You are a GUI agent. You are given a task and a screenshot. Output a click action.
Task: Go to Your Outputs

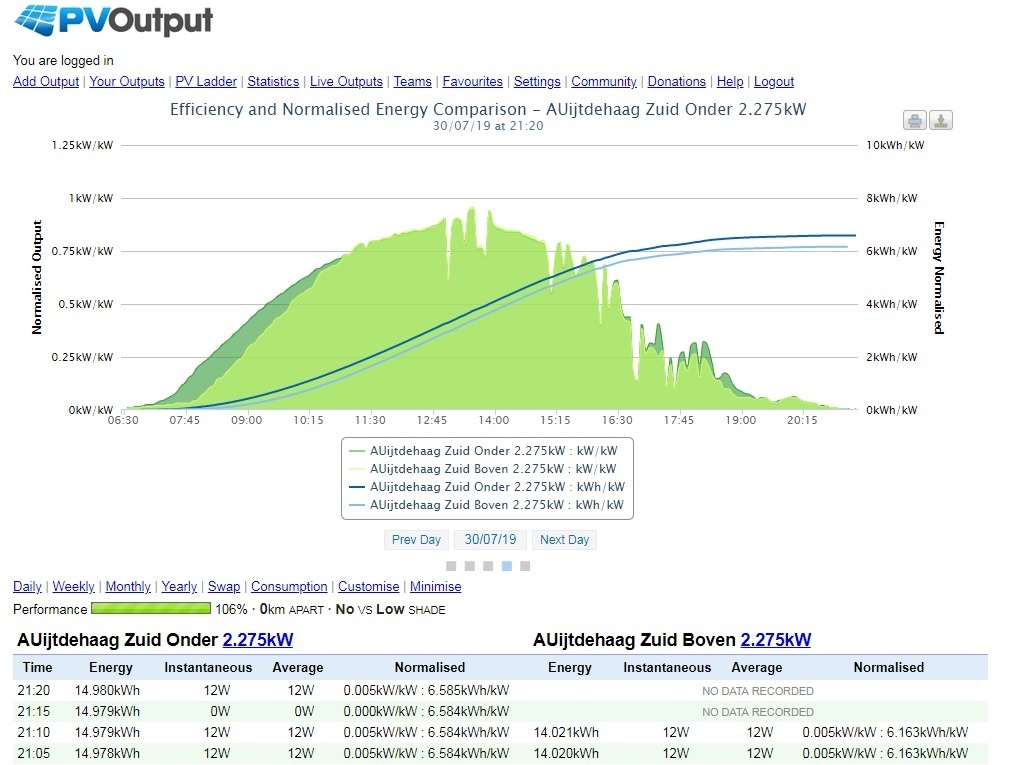(127, 81)
